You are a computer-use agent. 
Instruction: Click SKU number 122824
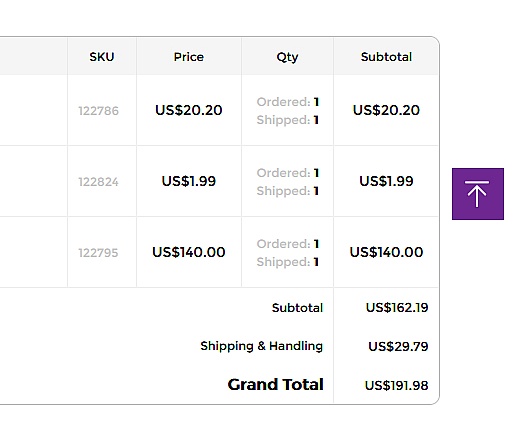coord(98,182)
